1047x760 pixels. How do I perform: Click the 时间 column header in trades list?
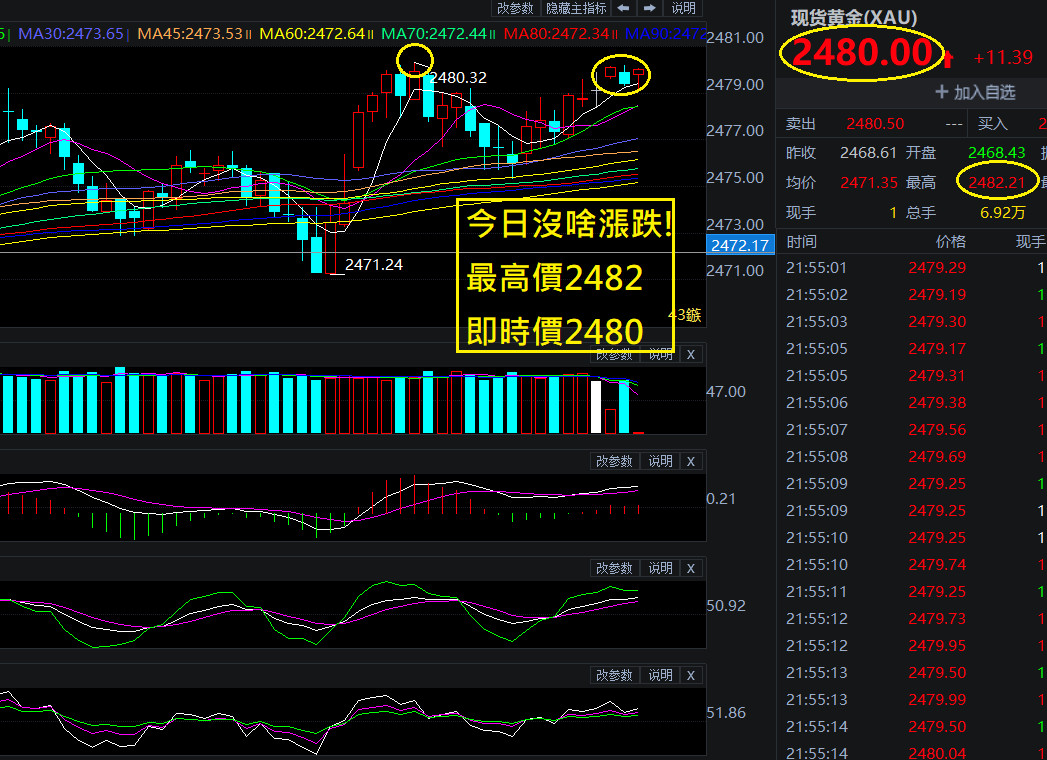pyautogui.click(x=801, y=242)
